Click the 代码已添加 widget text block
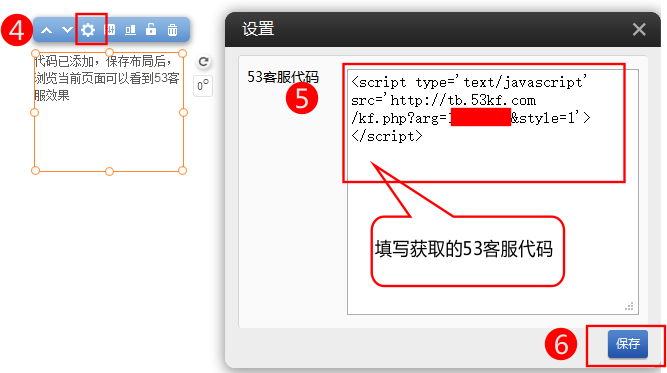The width and height of the screenshot is (667, 373). 106,78
